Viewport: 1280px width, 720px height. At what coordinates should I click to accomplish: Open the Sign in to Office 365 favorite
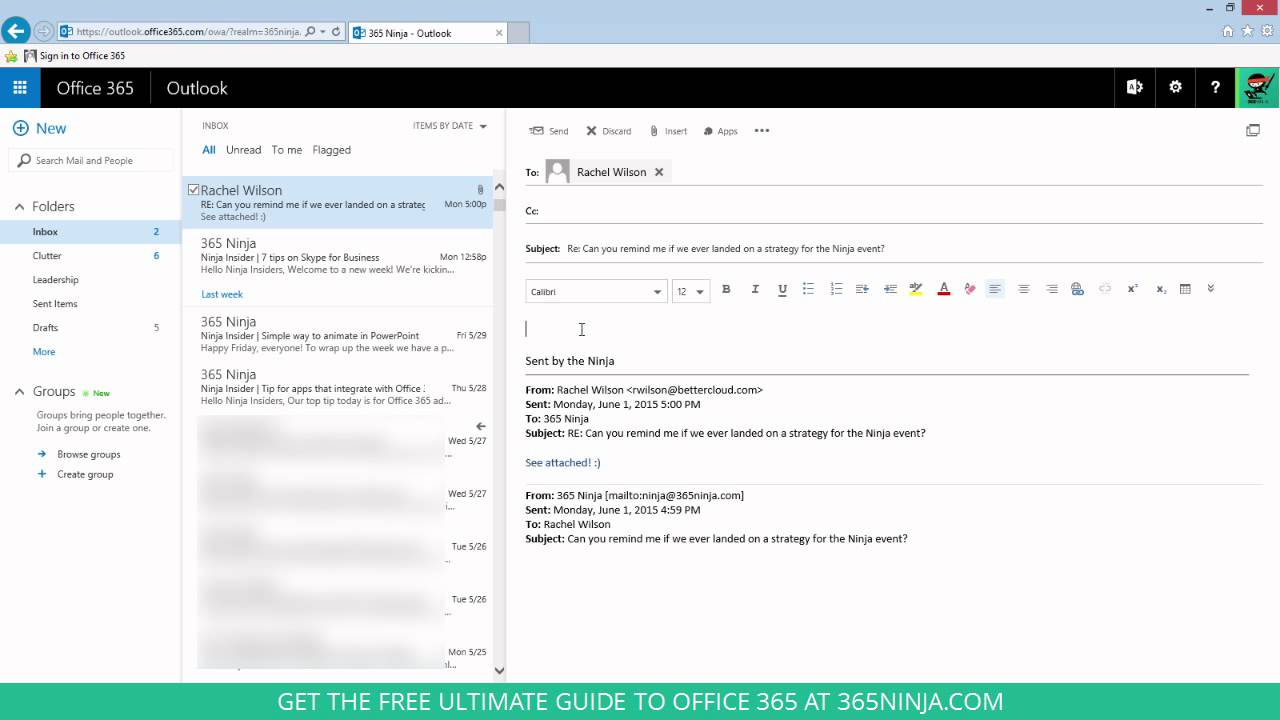click(75, 56)
